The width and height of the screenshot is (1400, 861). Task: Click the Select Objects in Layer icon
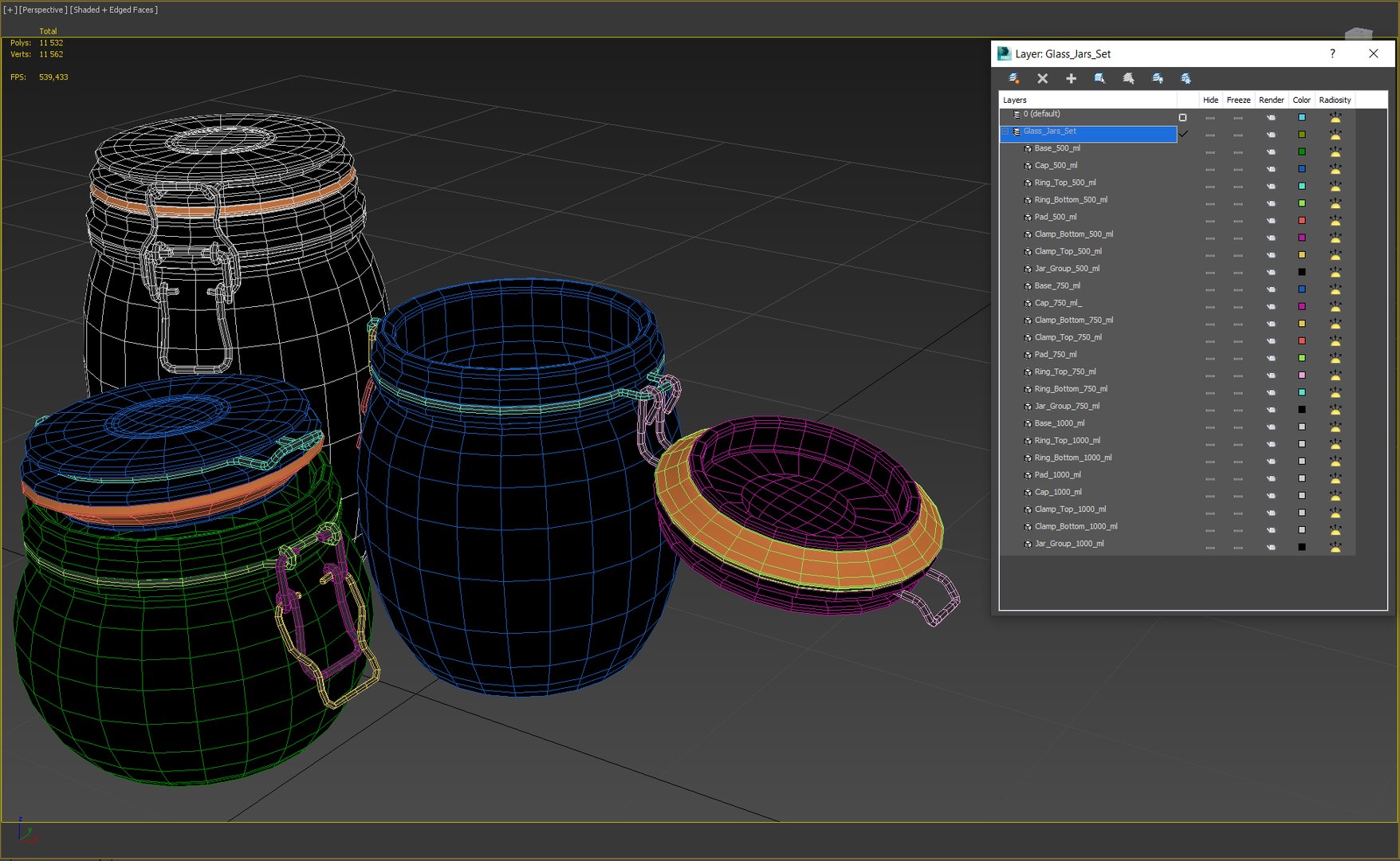[1100, 78]
